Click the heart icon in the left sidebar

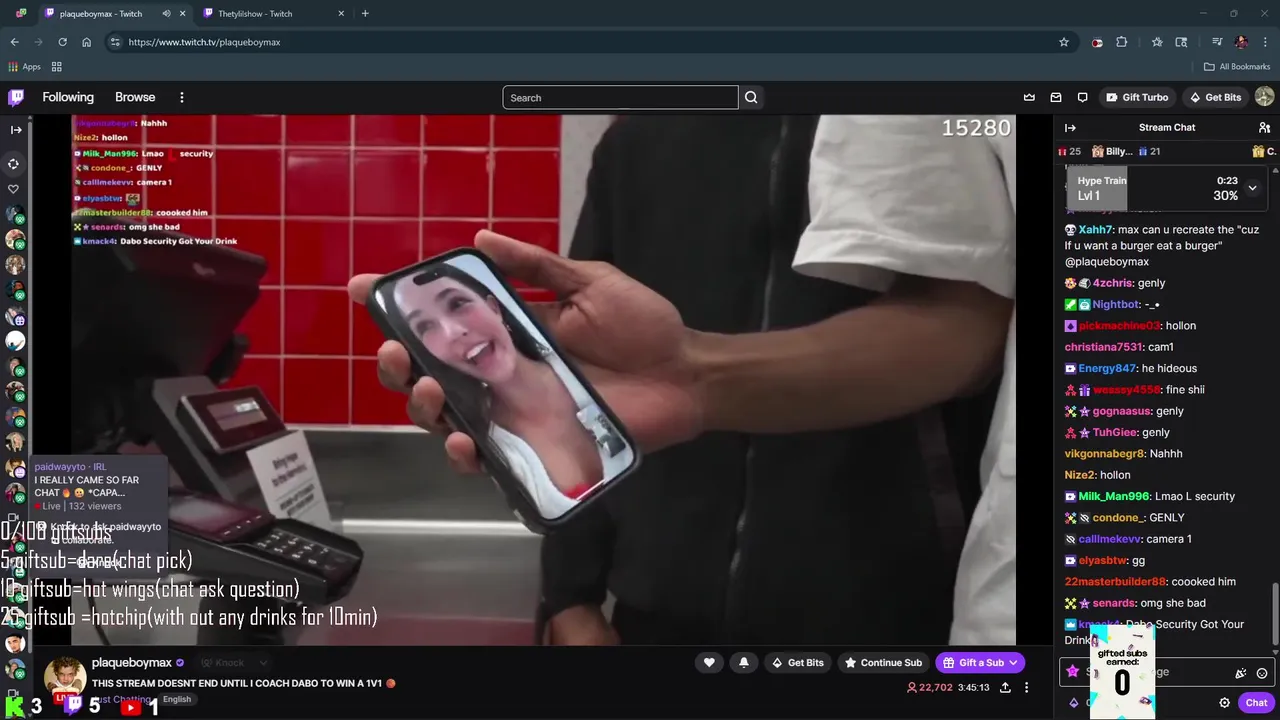click(14, 189)
